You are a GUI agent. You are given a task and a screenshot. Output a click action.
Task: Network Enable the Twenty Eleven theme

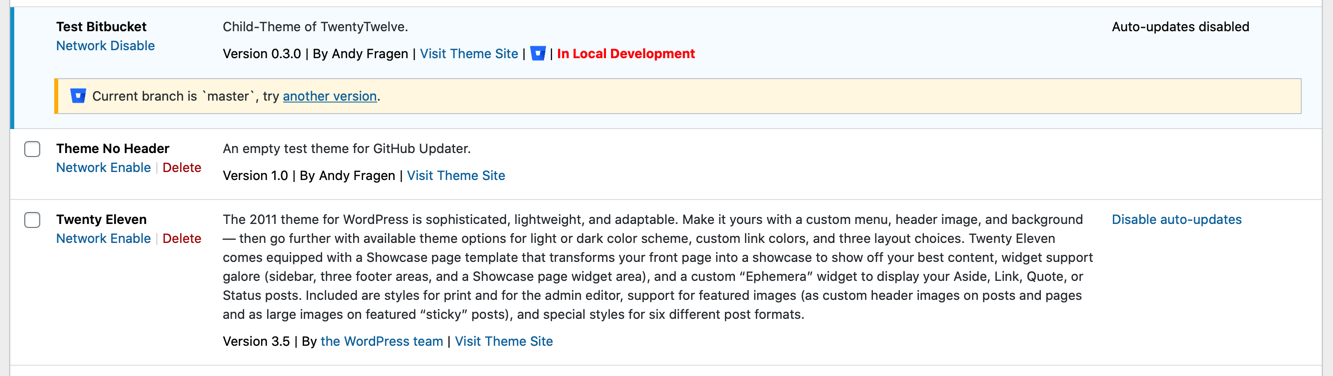pyautogui.click(x=103, y=239)
